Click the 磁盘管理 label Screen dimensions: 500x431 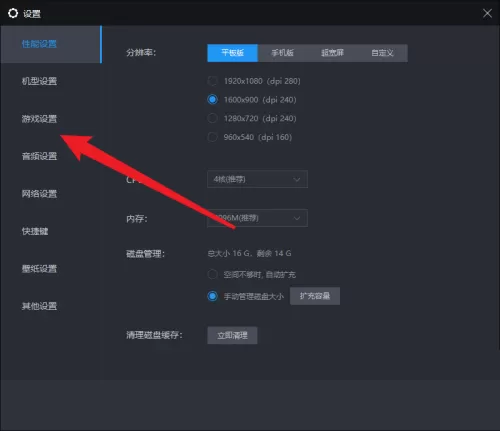click(145, 254)
